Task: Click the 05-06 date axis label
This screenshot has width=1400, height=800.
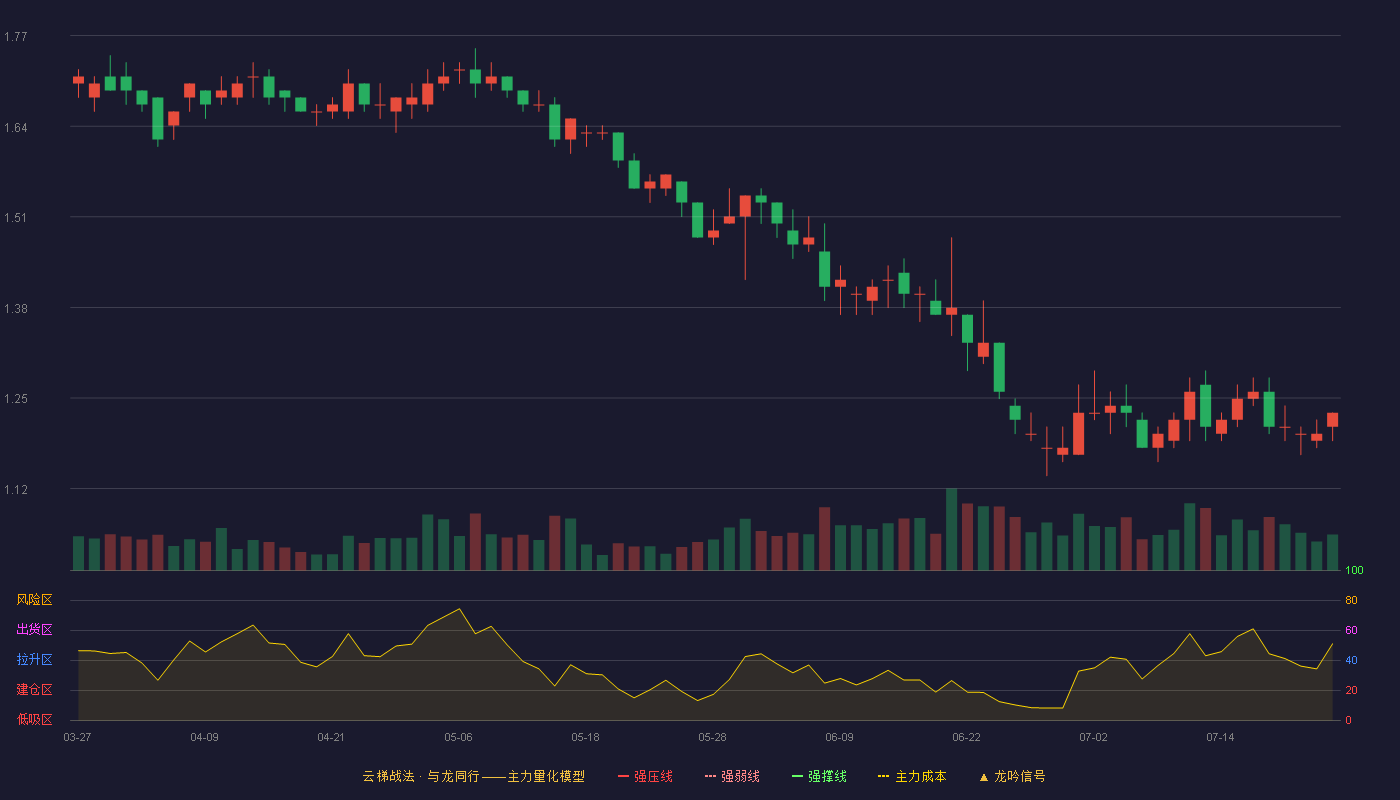Action: point(458,737)
